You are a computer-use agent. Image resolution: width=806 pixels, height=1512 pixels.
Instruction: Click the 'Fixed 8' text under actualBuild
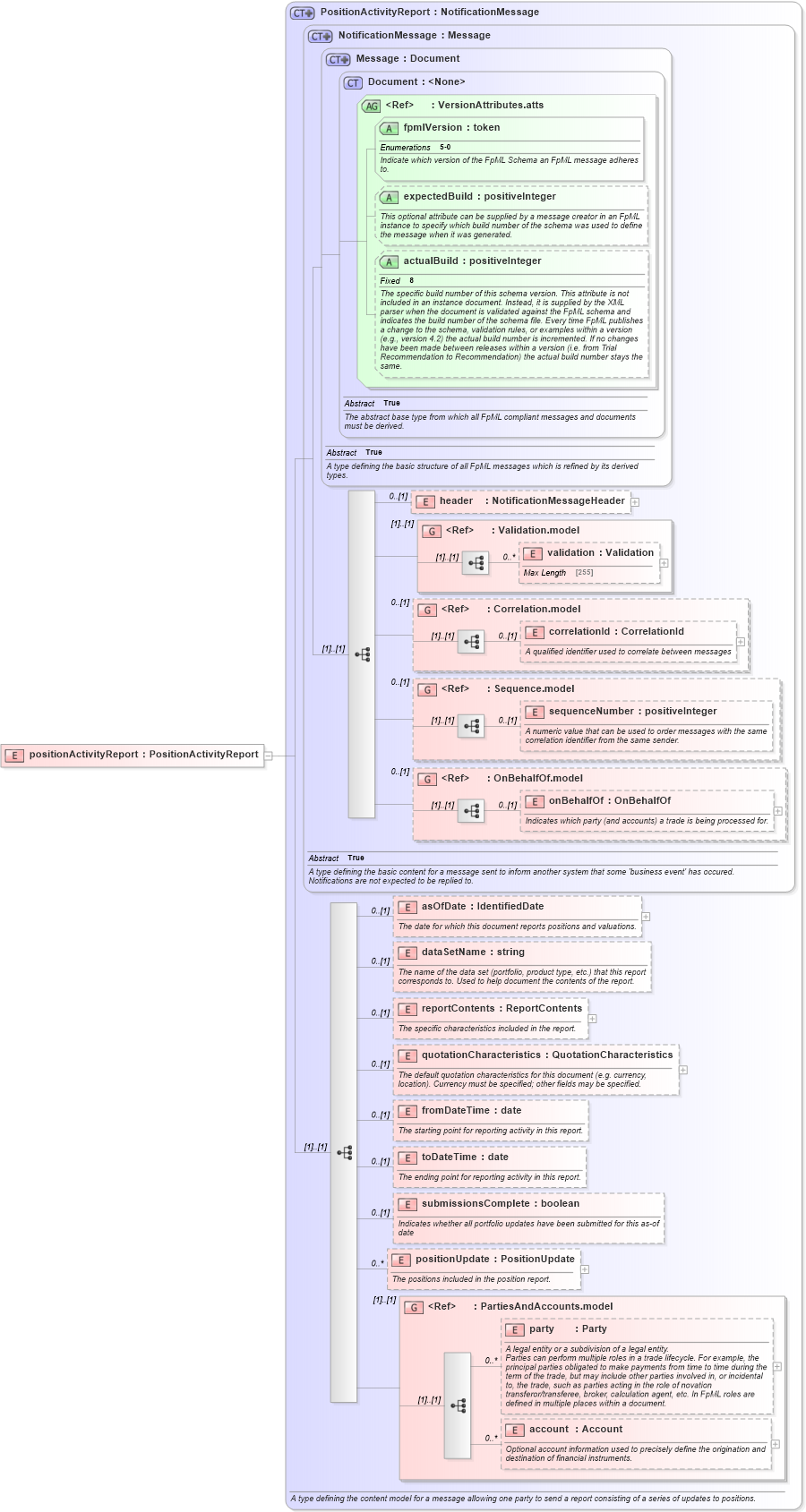(x=397, y=281)
